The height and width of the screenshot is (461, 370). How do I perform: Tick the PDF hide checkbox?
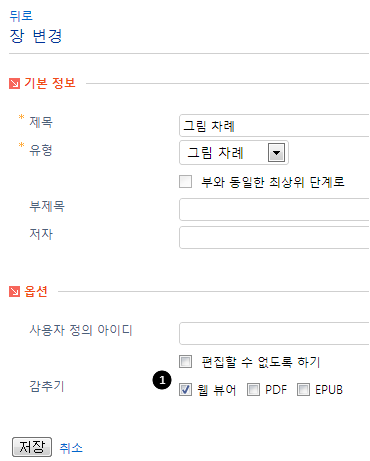coord(253,389)
